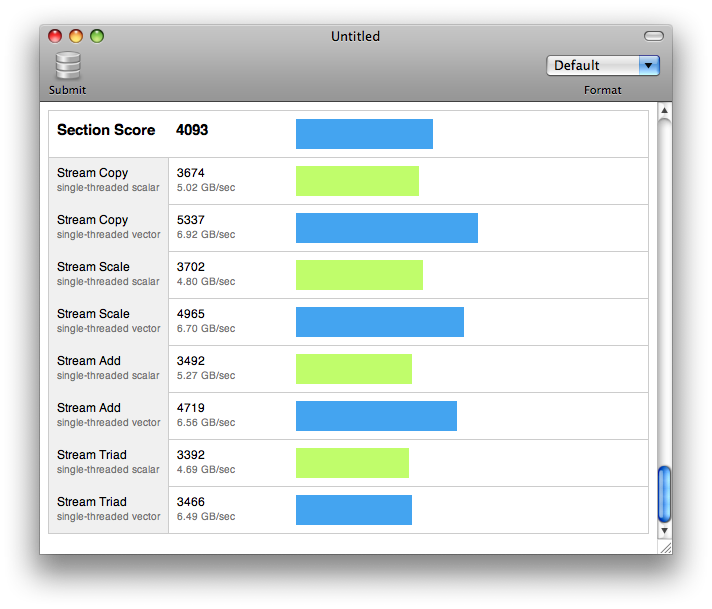Viewport: 712px width, 609px height.
Task: Close the Untitled window with red button
Action: pyautogui.click(x=55, y=36)
